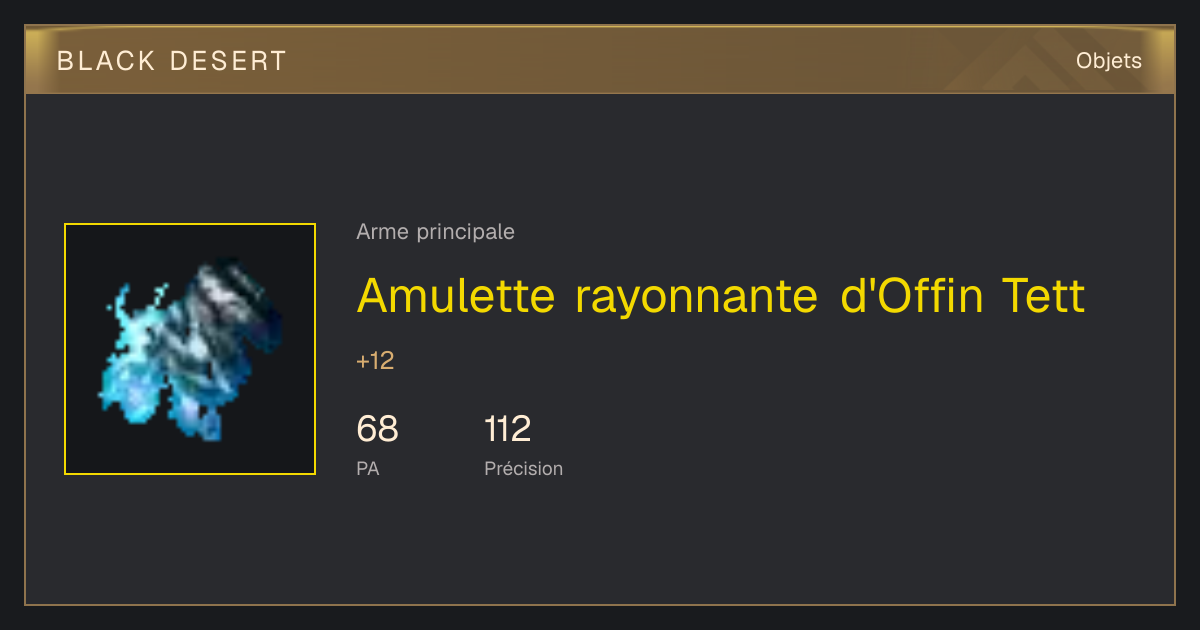Screen dimensions: 1200x630
Task: Click the PA stat label
Action: (367, 468)
